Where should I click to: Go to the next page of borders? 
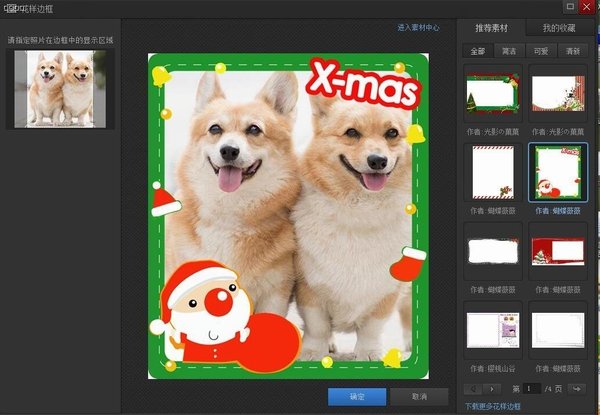(x=491, y=389)
